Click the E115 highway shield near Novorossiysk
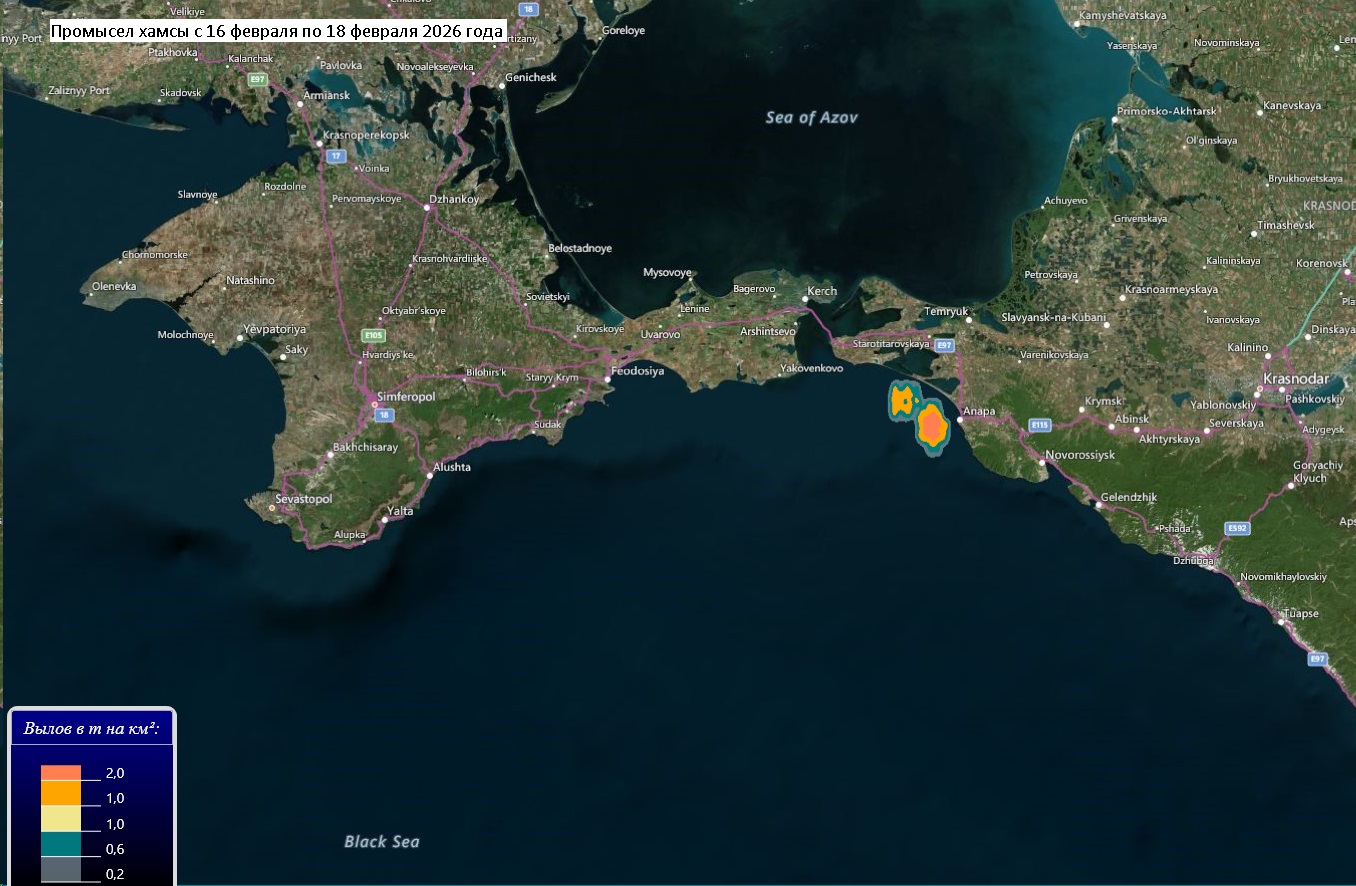1356x886 pixels. point(1041,425)
